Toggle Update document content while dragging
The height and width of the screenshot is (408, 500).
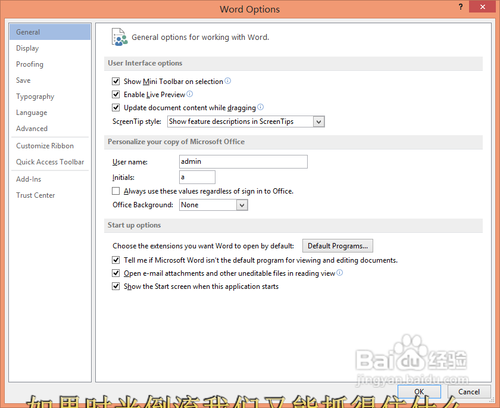tap(116, 107)
